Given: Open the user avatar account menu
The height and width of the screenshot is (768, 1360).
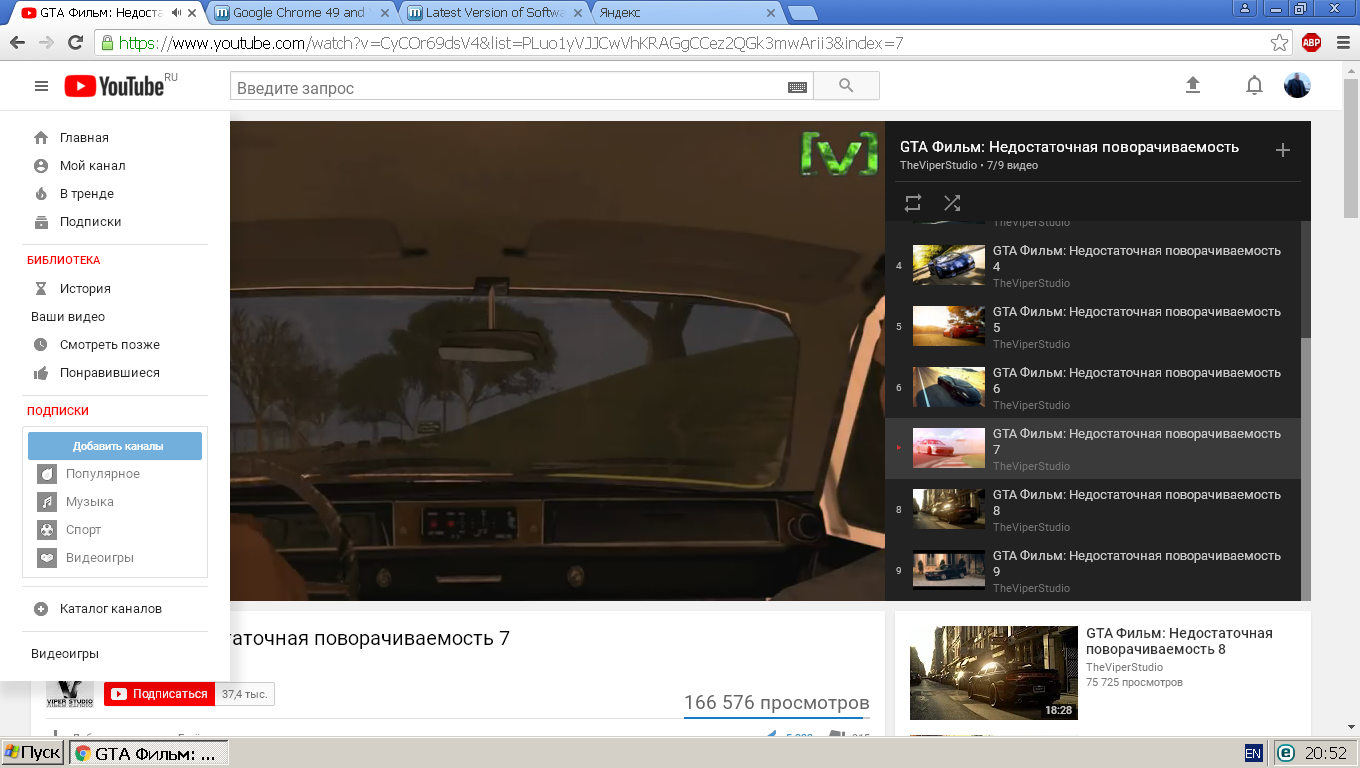Looking at the screenshot, I should [1297, 86].
